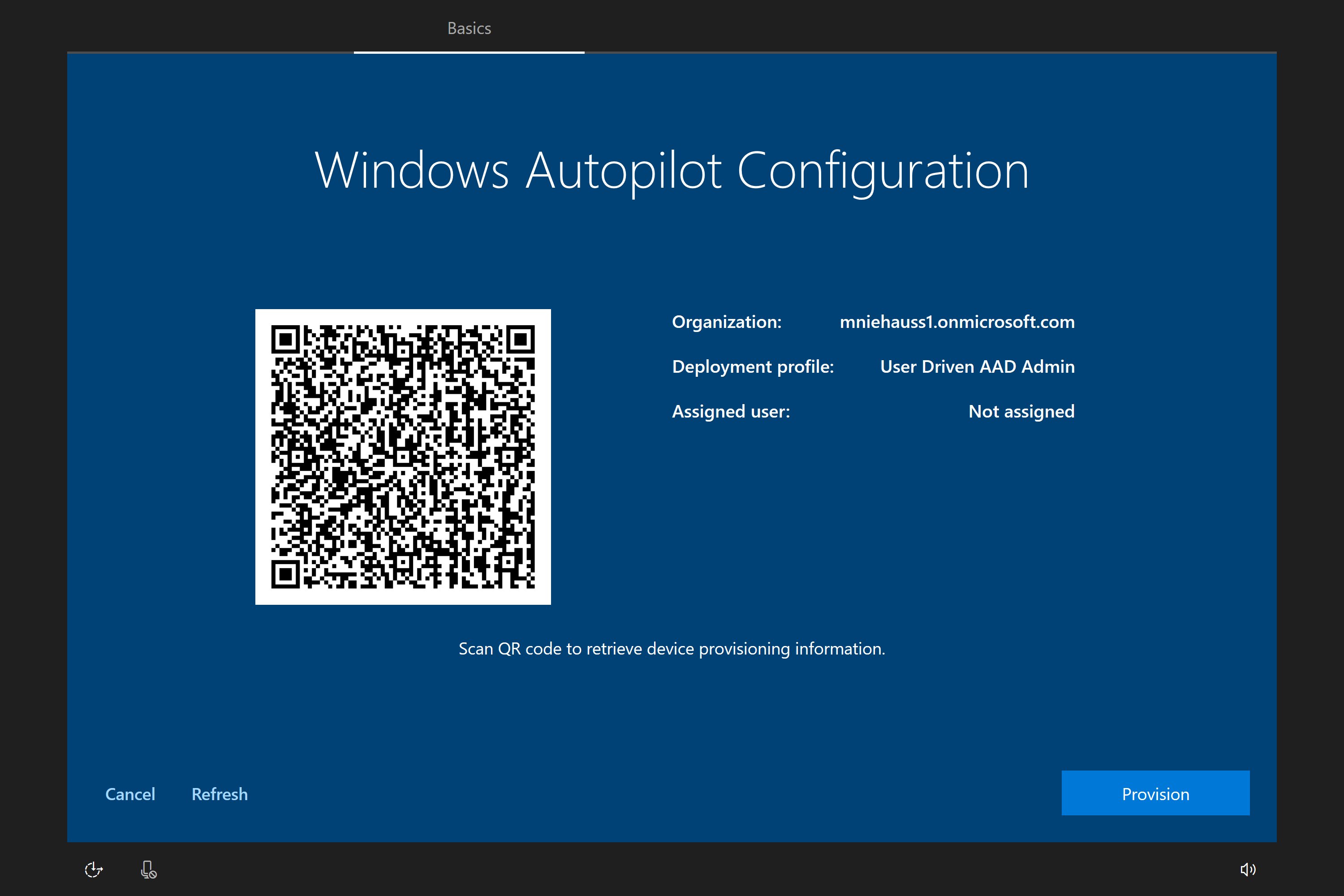
Task: Click the Cancel link
Action: pos(130,794)
